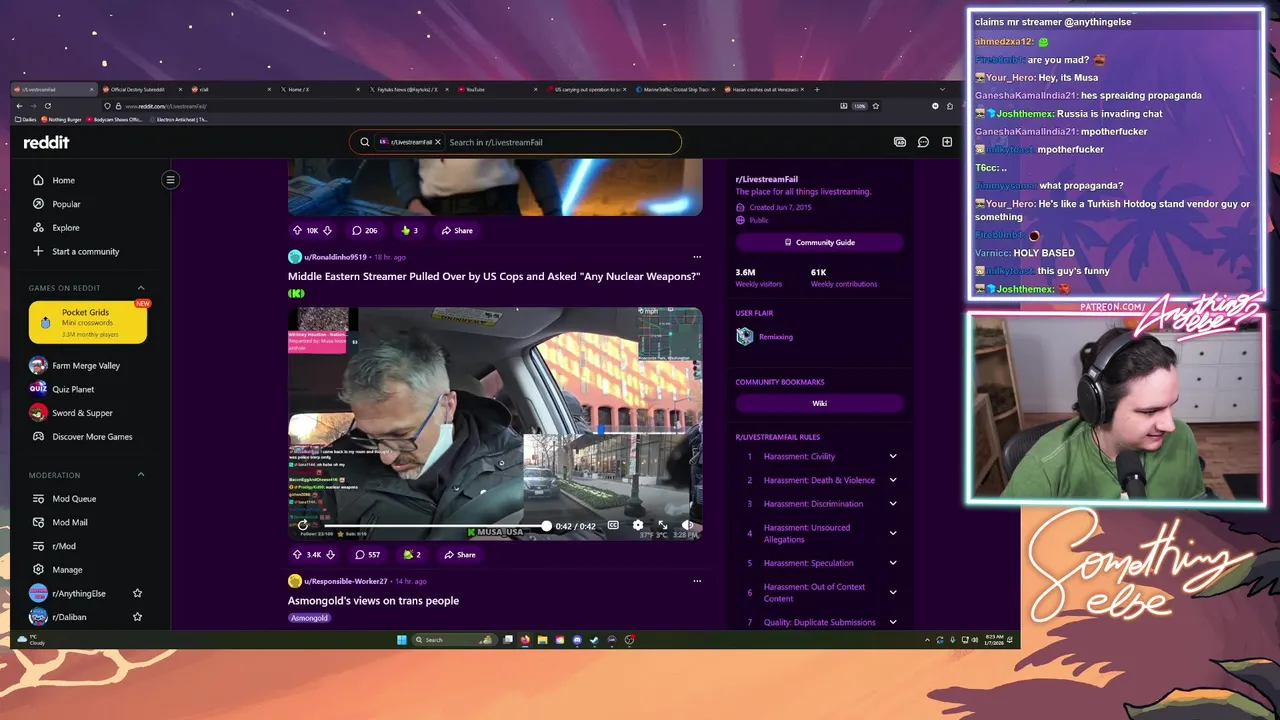Open video player settings gear

click(x=638, y=525)
